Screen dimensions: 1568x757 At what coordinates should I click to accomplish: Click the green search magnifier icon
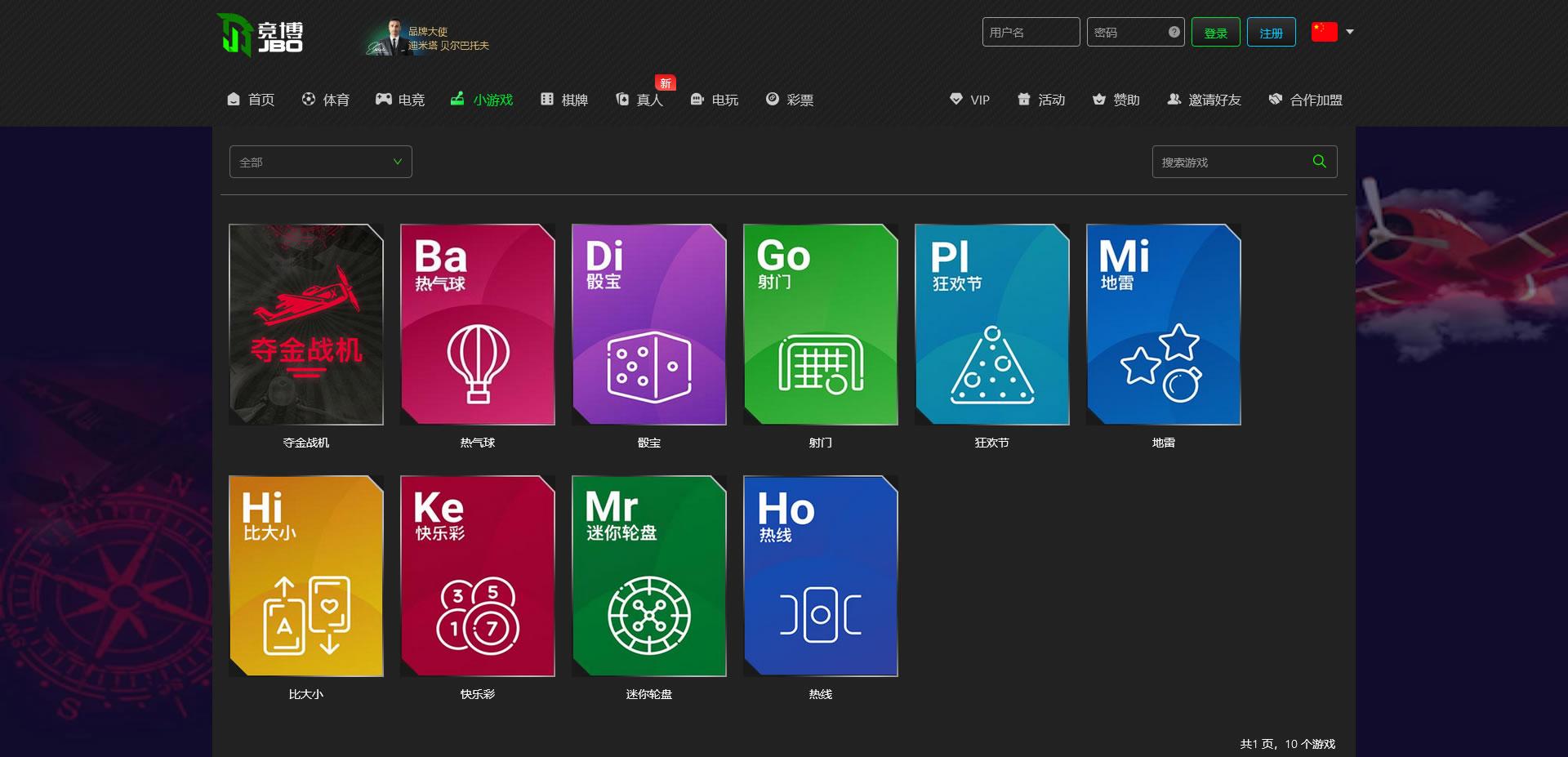1319,162
